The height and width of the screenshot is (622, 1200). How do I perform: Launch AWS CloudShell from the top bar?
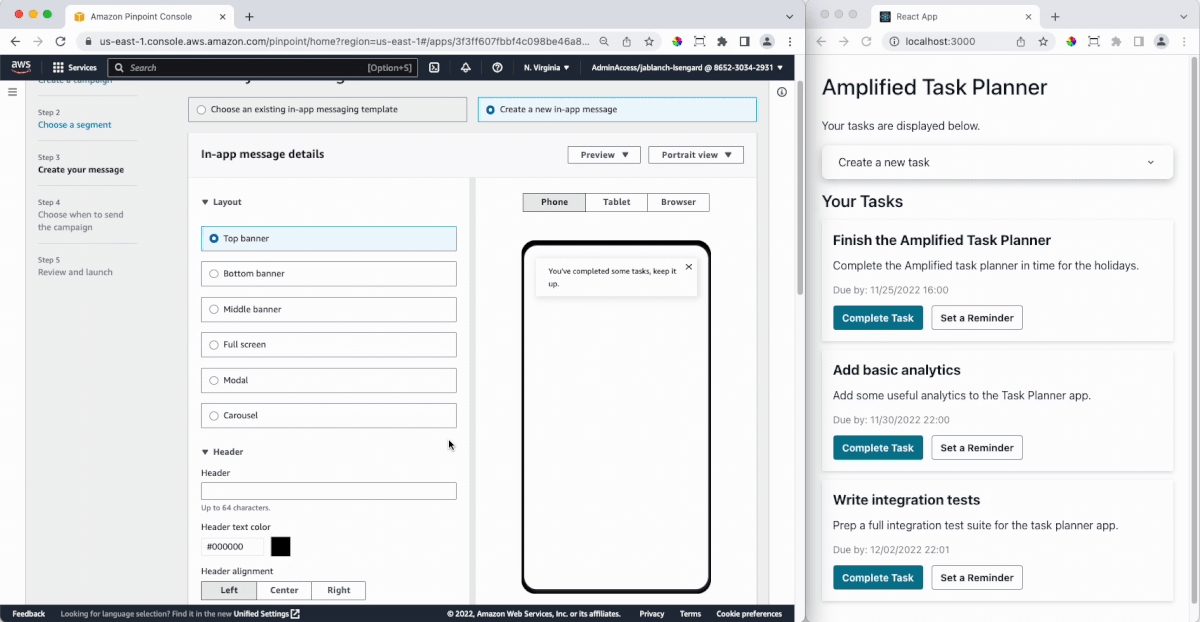434,68
